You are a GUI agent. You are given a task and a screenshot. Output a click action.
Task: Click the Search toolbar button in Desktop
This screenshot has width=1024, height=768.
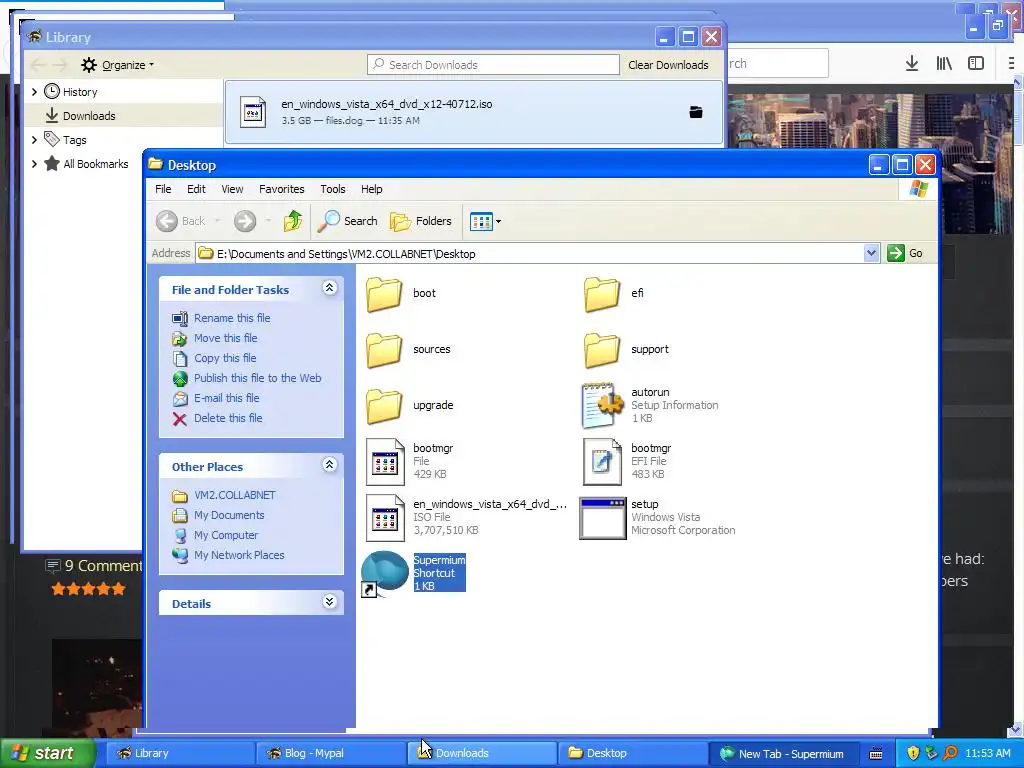pyautogui.click(x=347, y=221)
